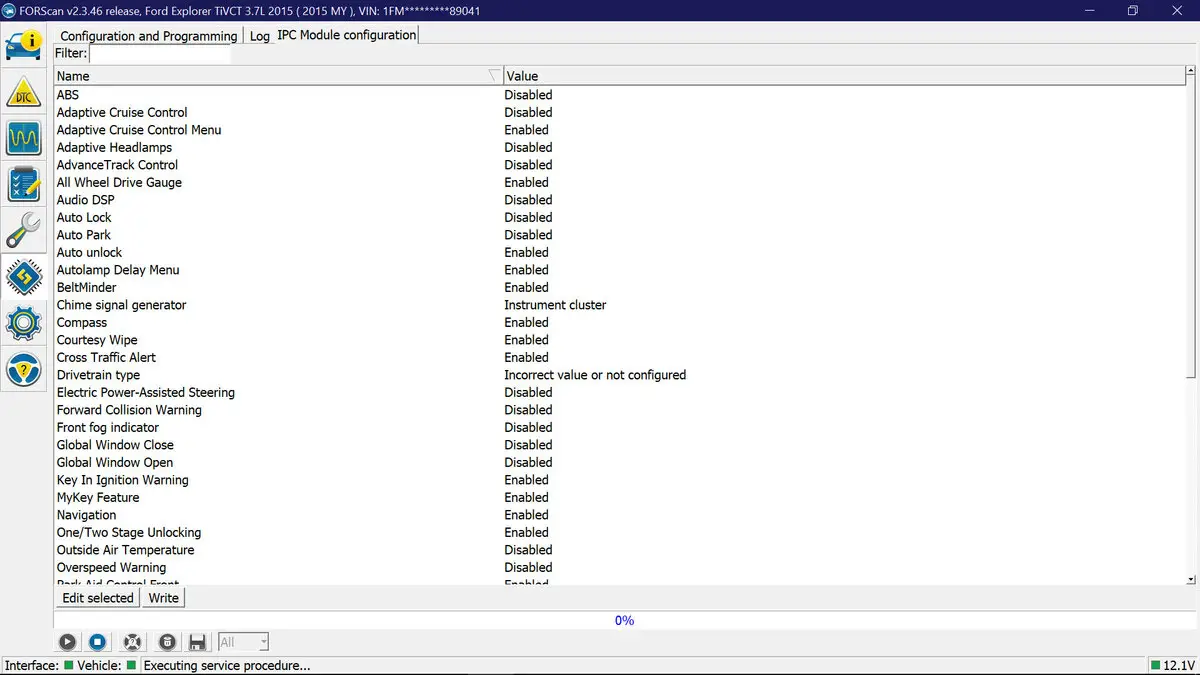1200x675 pixels.
Task: Open the Vehicle info section
Action: (x=23, y=45)
